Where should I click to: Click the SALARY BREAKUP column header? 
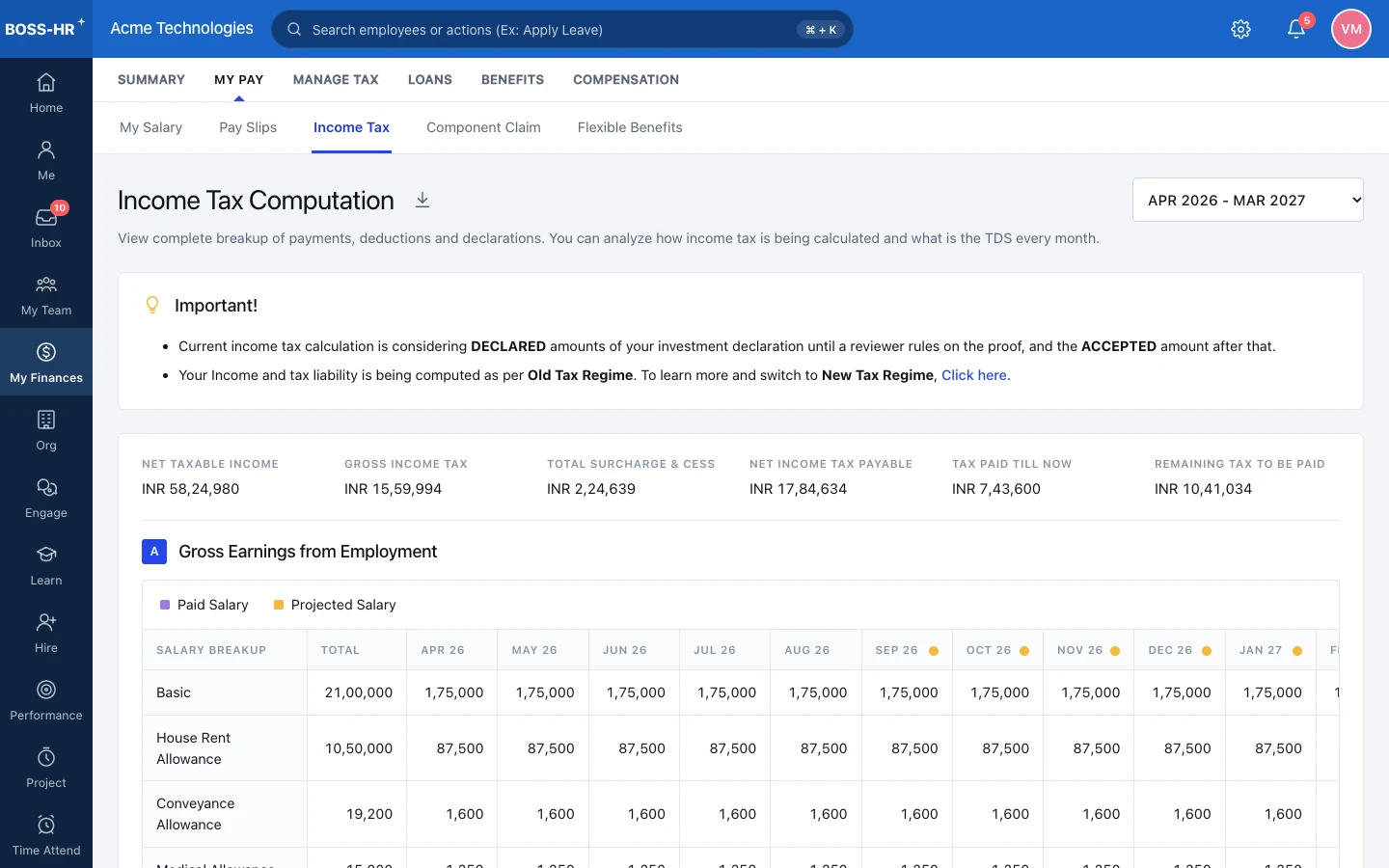[x=225, y=650]
